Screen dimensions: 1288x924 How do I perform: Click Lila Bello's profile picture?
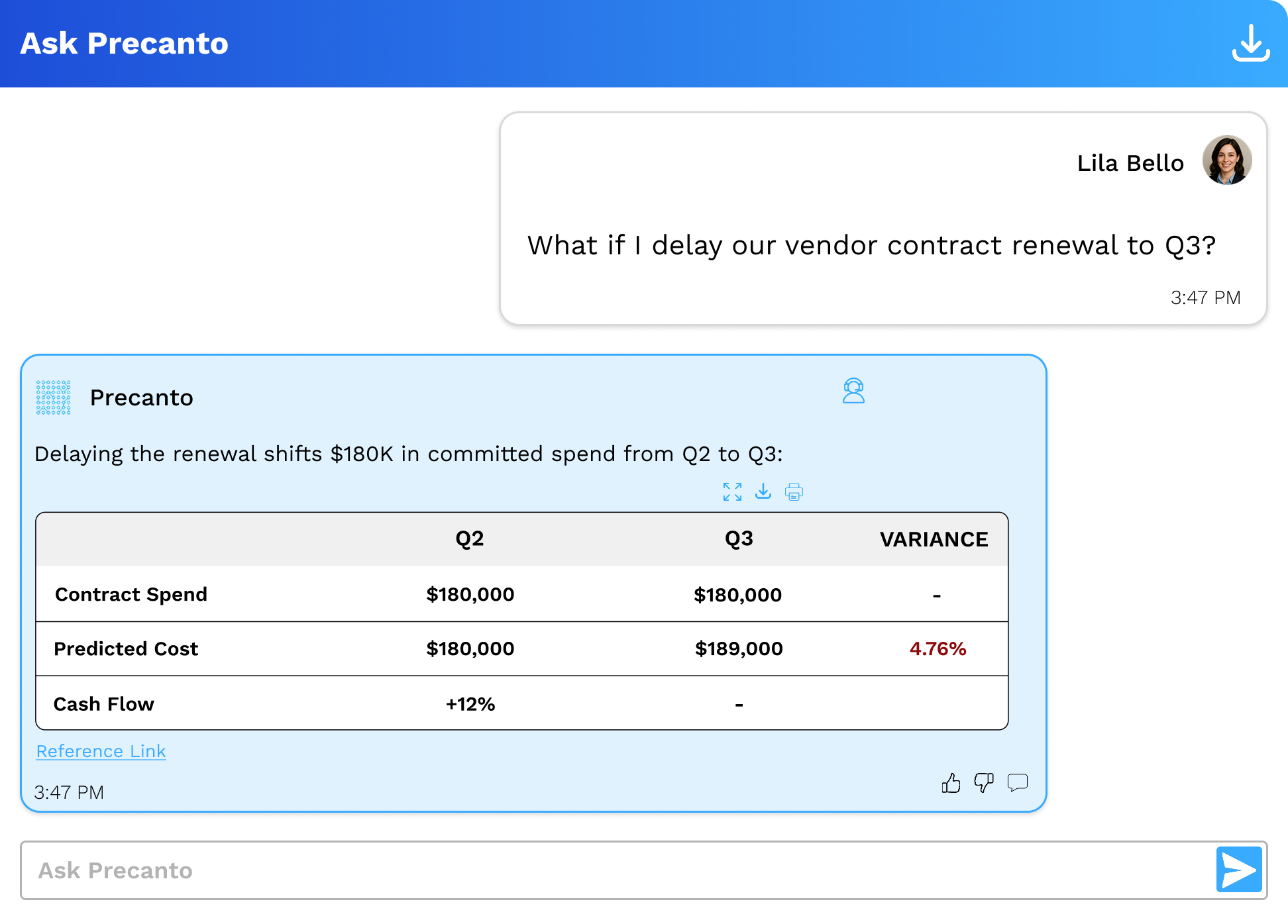click(x=1226, y=159)
